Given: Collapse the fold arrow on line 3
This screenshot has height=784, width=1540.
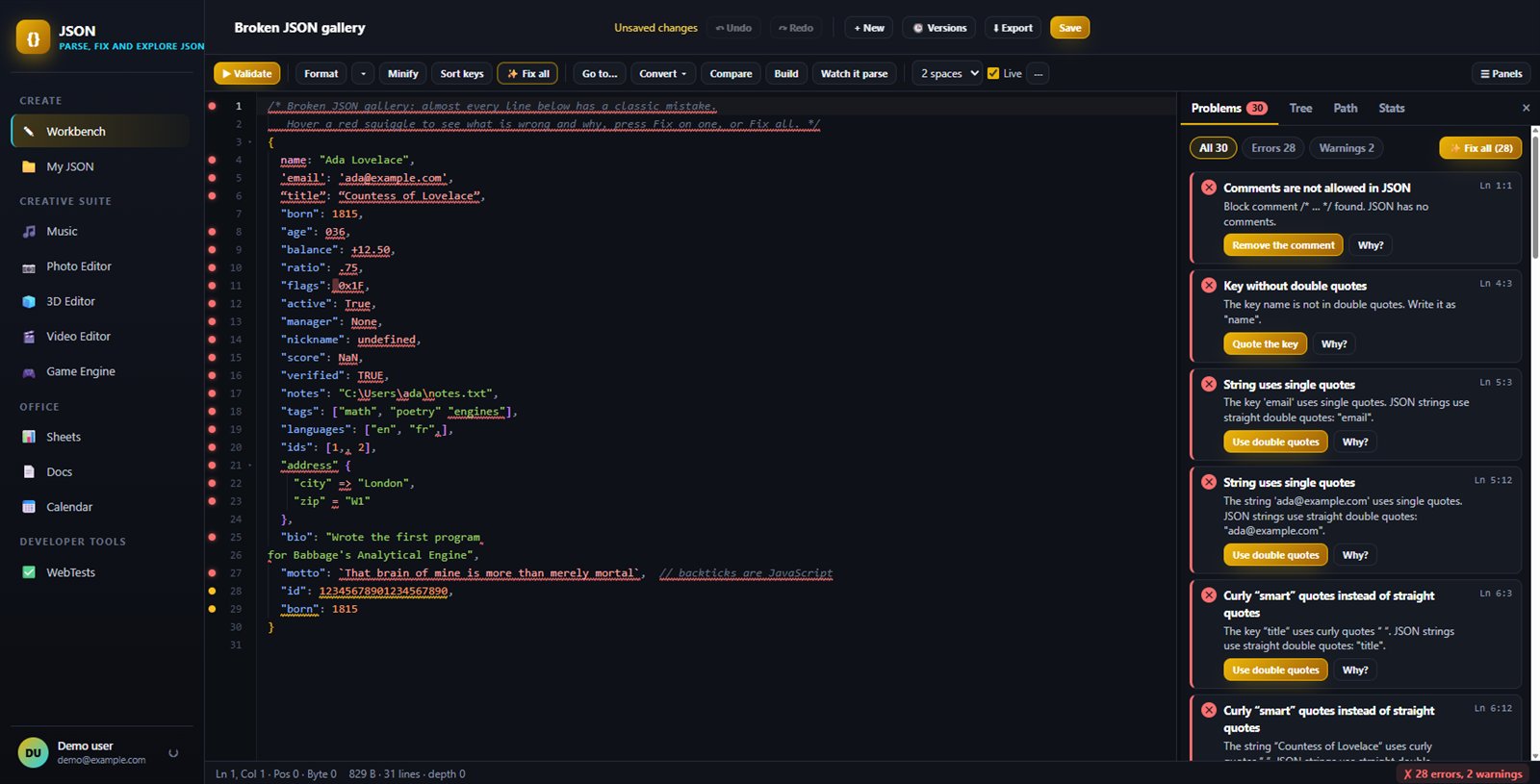Looking at the screenshot, I should 250,142.
